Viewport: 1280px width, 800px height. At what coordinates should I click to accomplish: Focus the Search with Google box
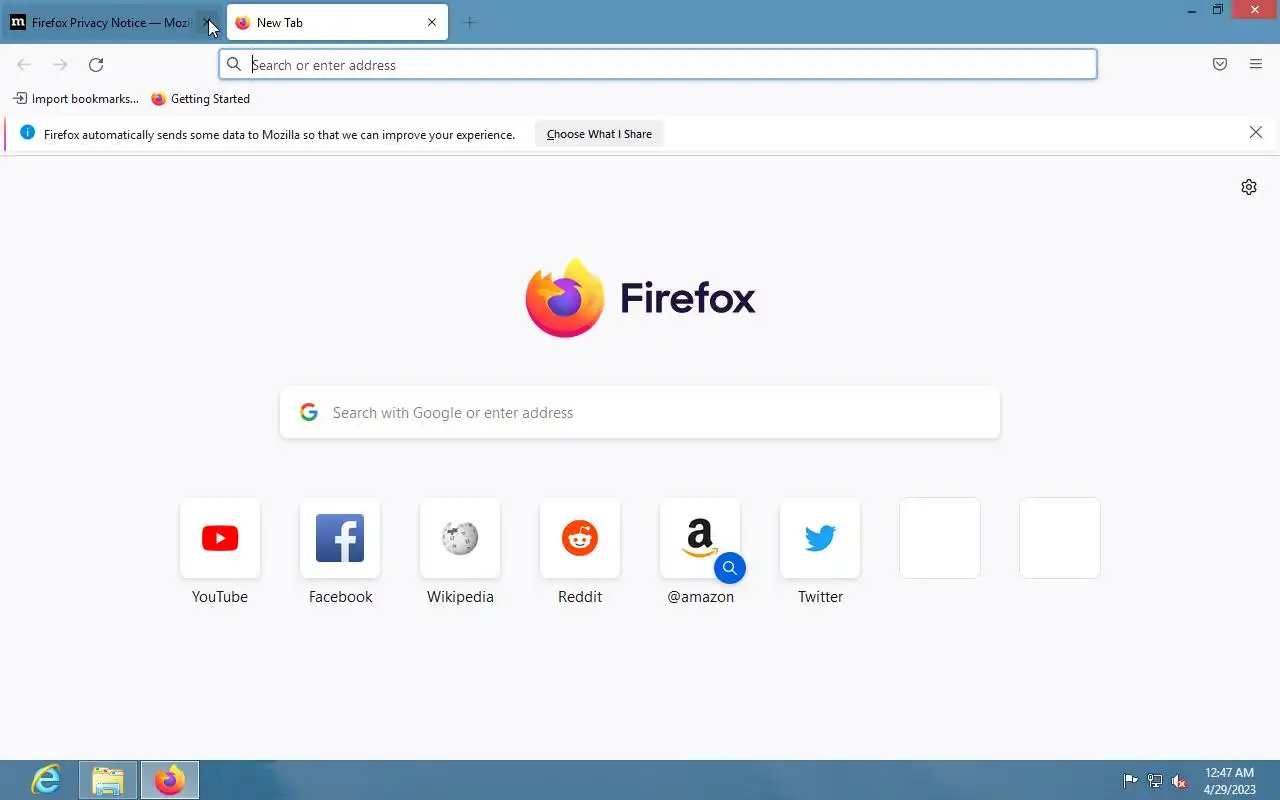tap(640, 412)
